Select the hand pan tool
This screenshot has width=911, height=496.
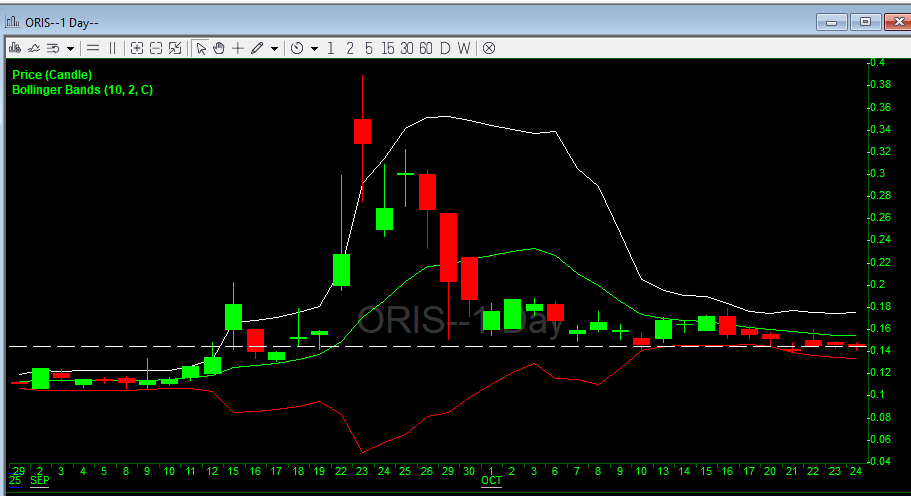point(218,47)
